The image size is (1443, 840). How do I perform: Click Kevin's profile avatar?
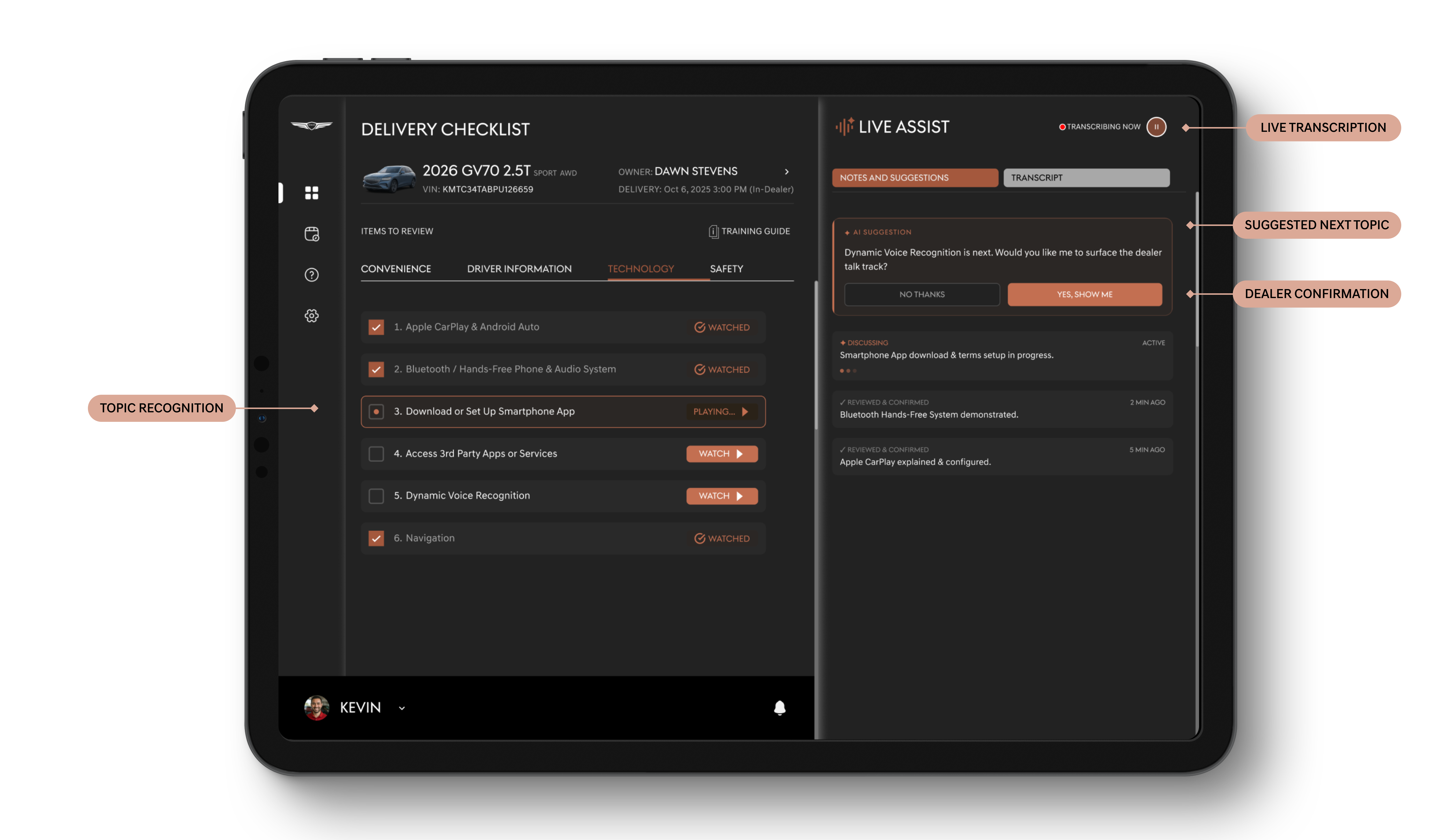pos(317,708)
